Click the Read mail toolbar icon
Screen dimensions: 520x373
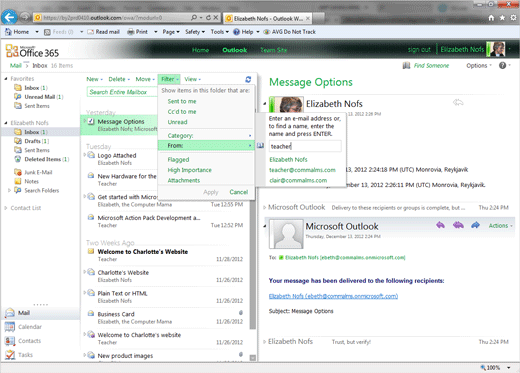90,32
